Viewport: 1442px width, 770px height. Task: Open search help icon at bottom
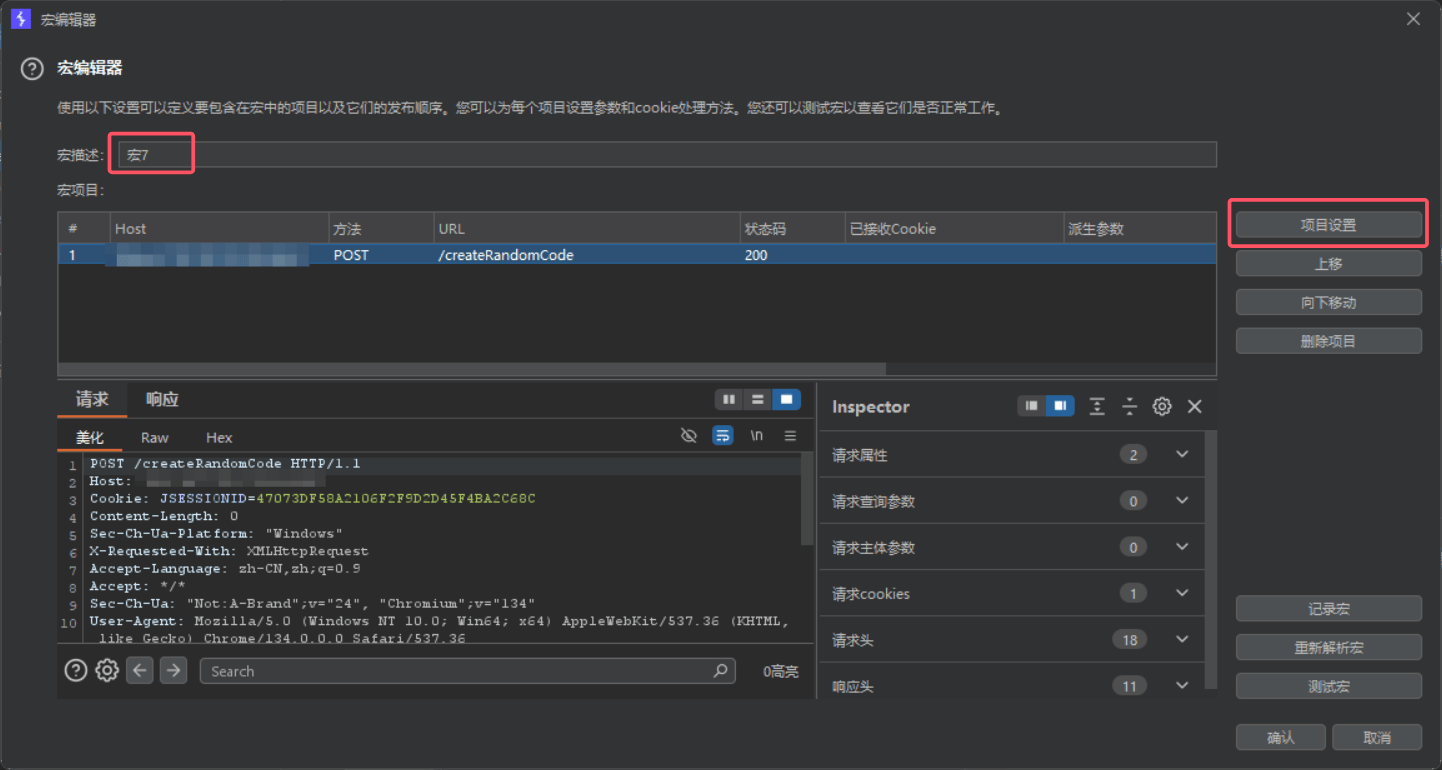[x=76, y=670]
